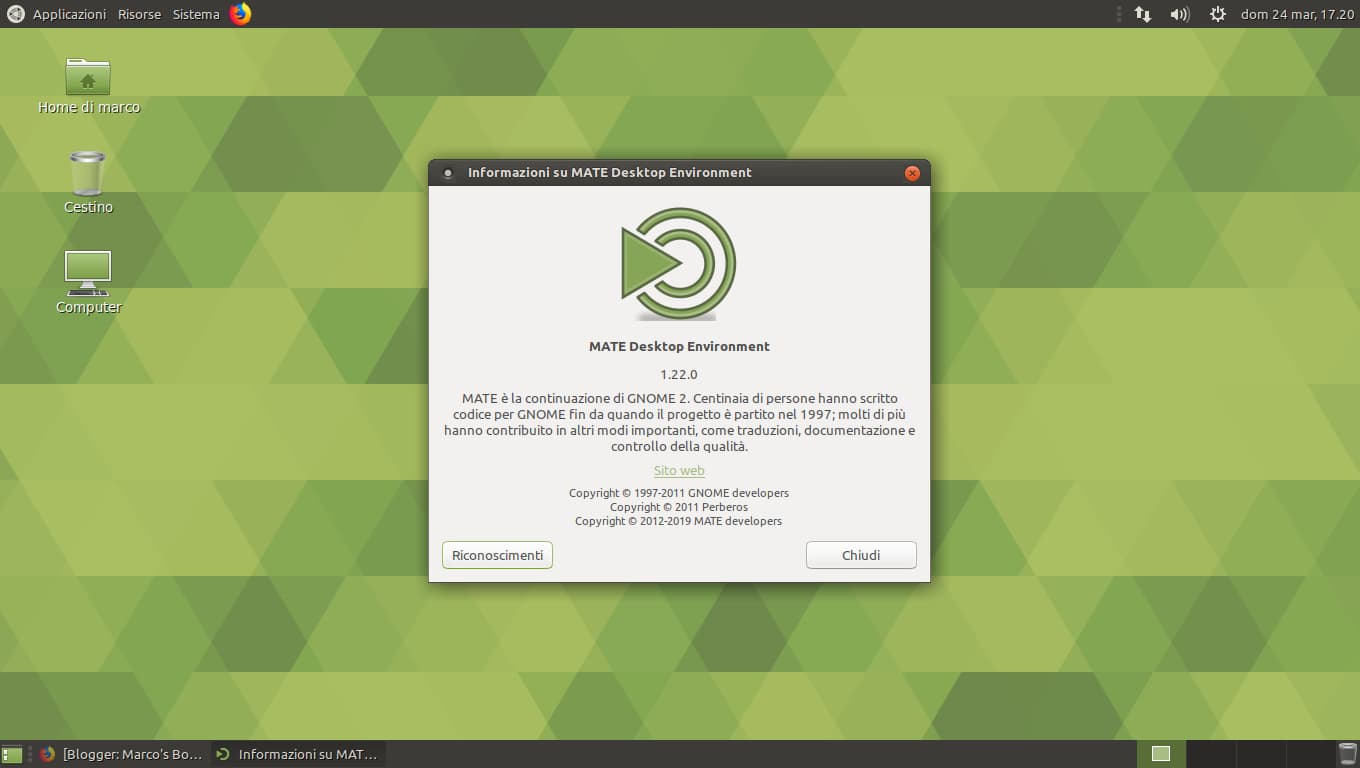This screenshot has width=1360, height=768.
Task: Click the MATE Desktop Environment heading
Action: 679,346
